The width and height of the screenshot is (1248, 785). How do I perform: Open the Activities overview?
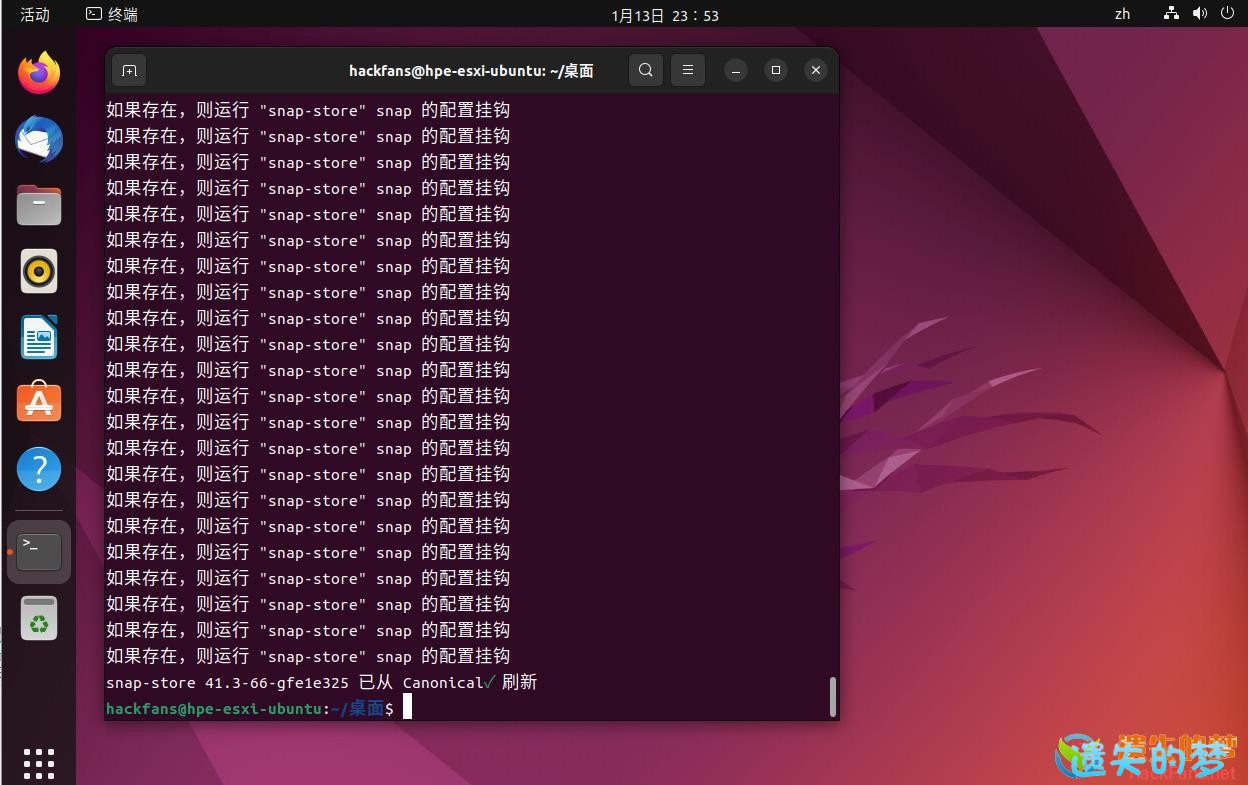pyautogui.click(x=35, y=14)
